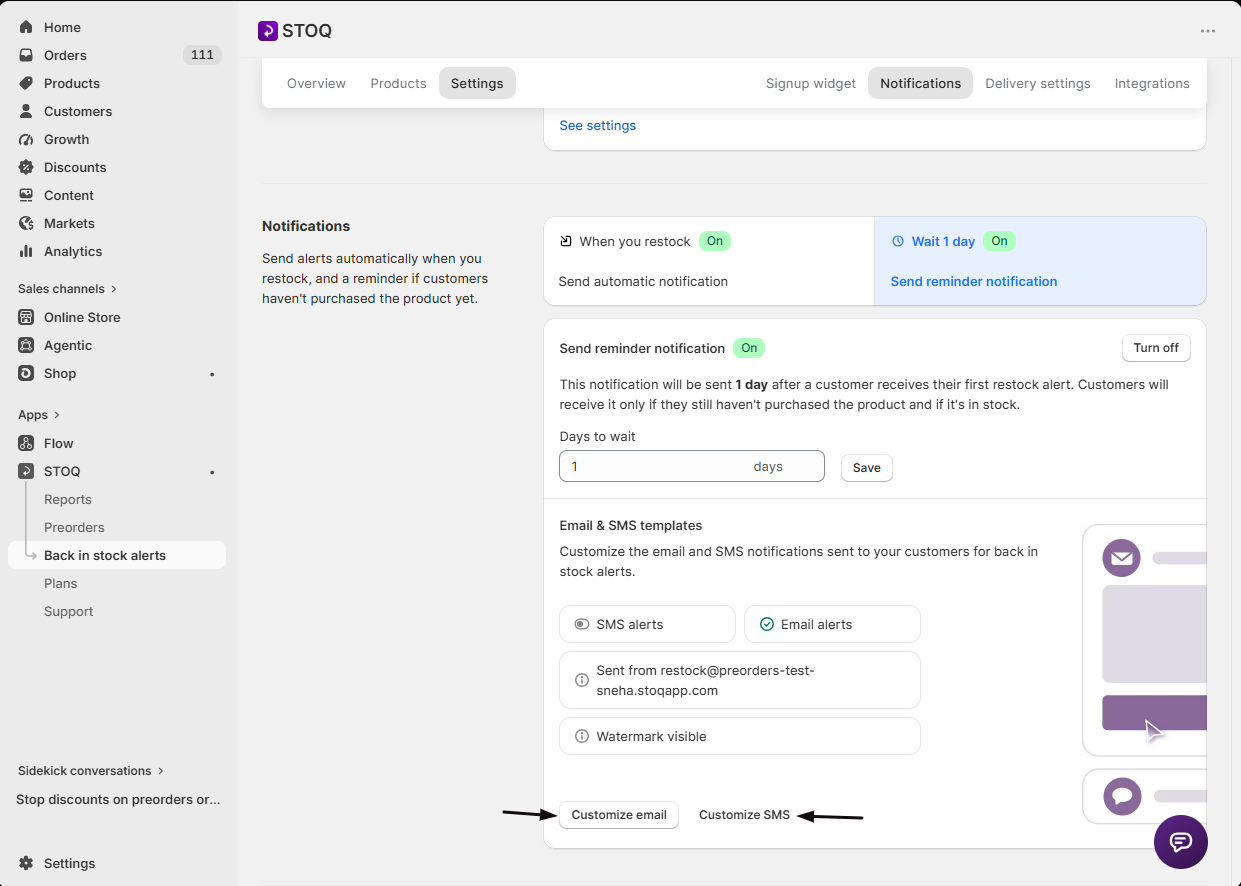
Task: Expand the Apps section chevron
Action: click(57, 415)
